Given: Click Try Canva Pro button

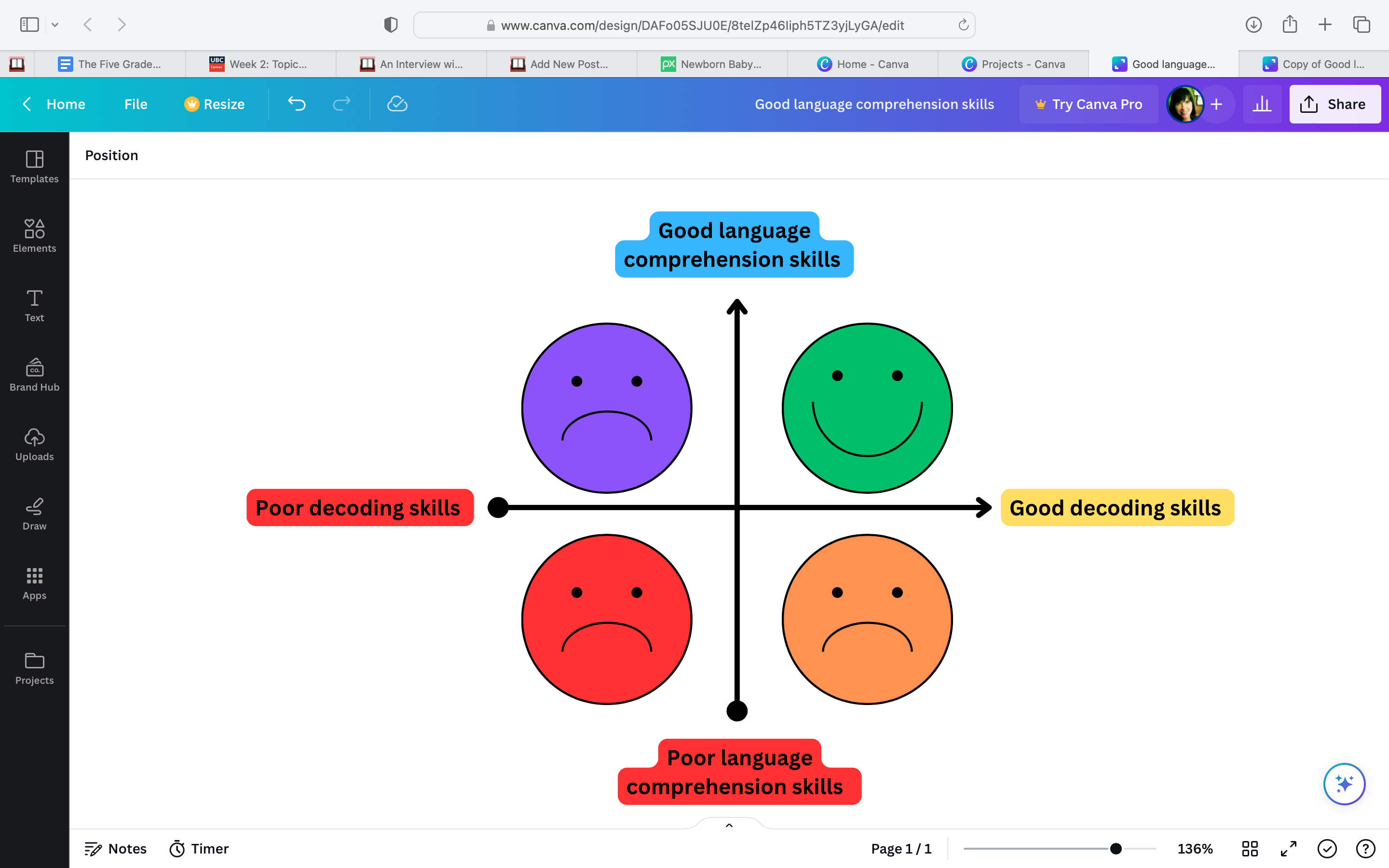Looking at the screenshot, I should pyautogui.click(x=1089, y=104).
